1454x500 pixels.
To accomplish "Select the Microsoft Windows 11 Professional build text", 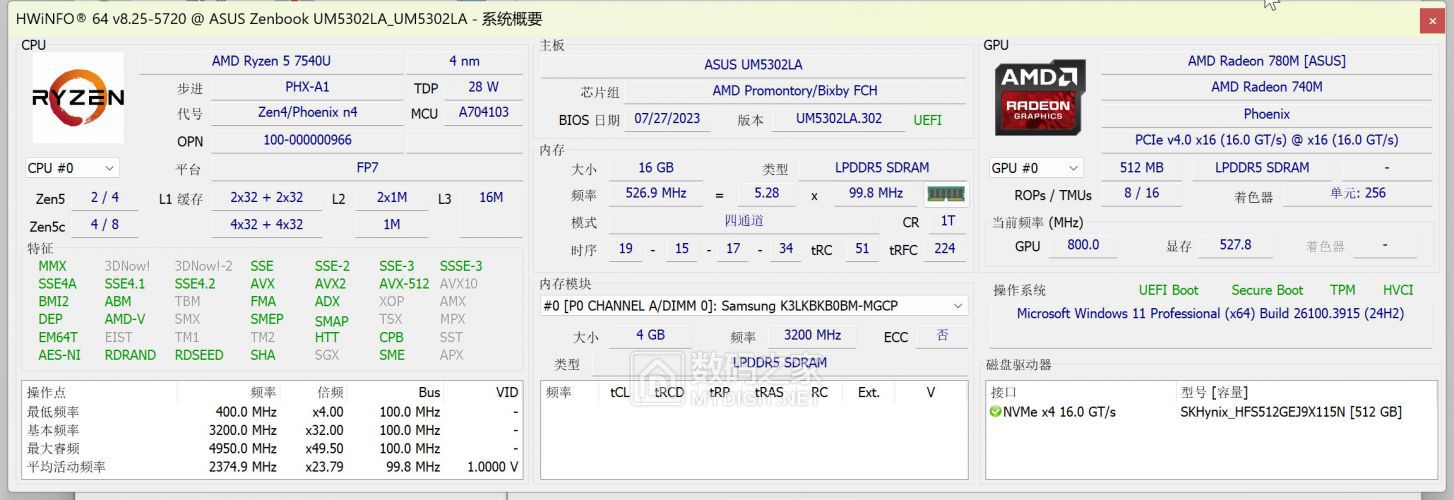I will pos(1210,314).
